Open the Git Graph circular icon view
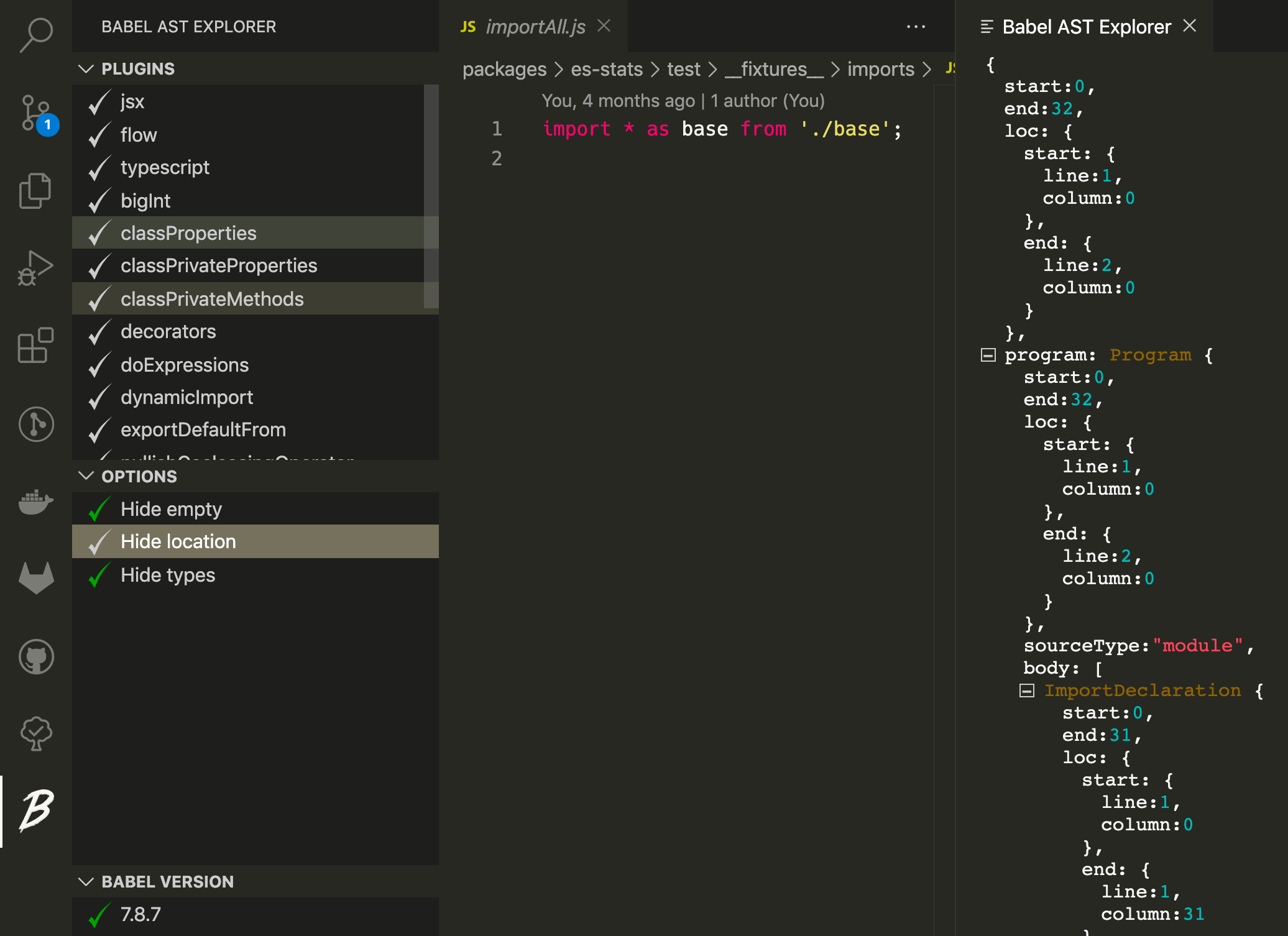This screenshot has height=936, width=1288. pyautogui.click(x=36, y=424)
